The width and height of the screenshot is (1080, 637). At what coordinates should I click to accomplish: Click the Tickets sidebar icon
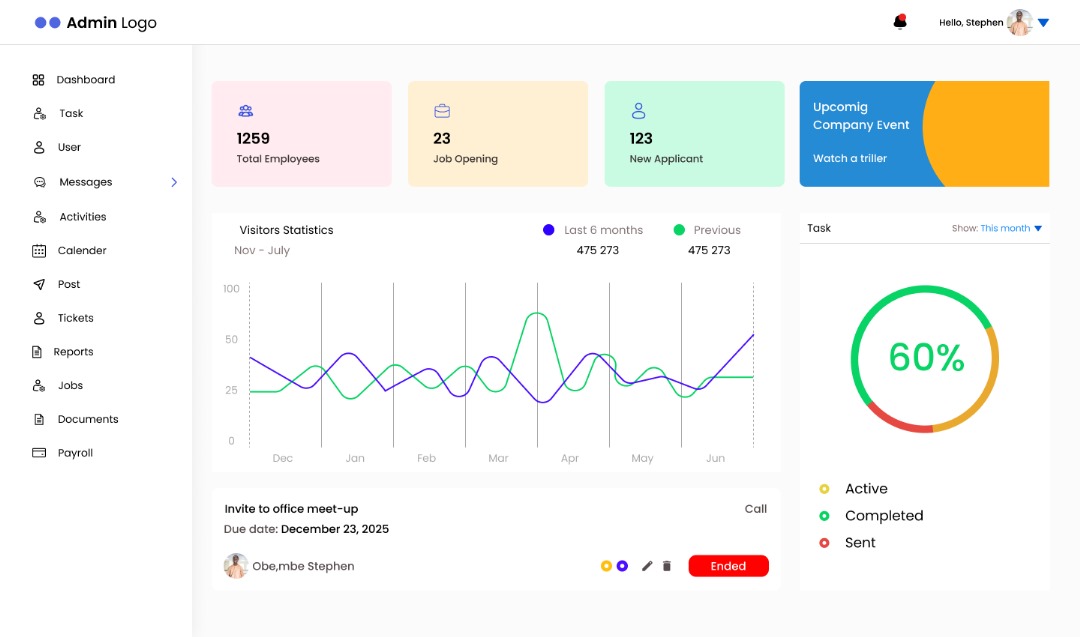pos(39,318)
